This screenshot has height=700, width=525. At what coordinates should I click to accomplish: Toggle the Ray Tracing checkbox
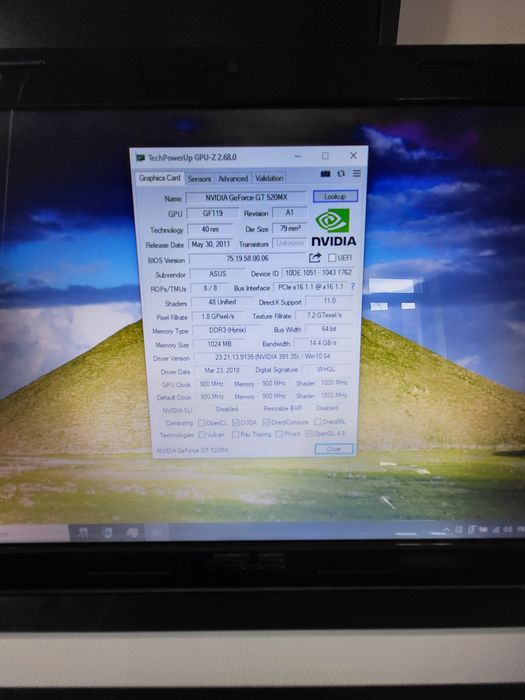point(235,434)
